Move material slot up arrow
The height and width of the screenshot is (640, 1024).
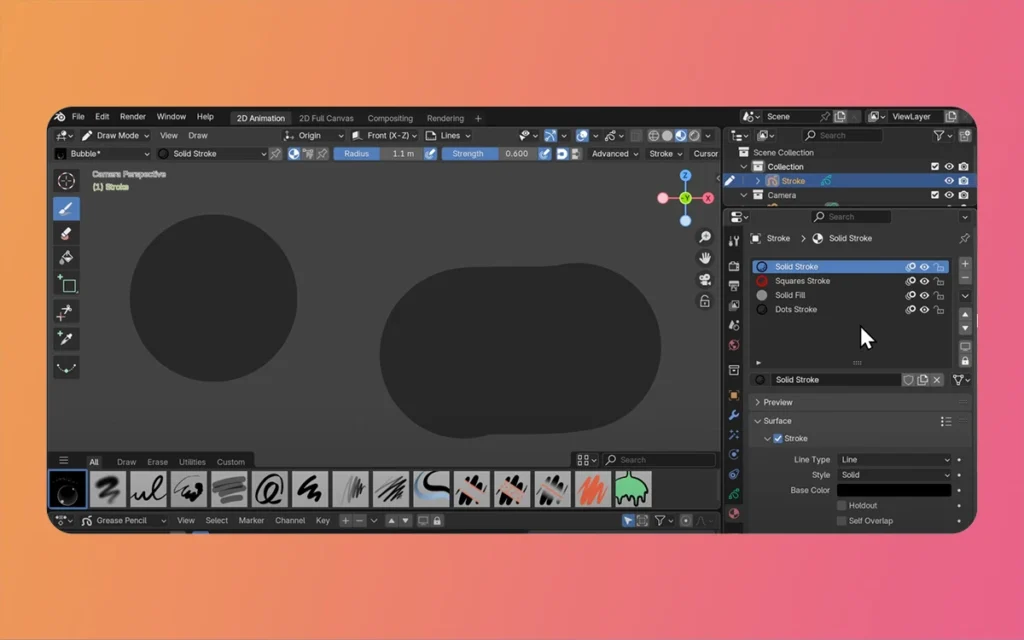pyautogui.click(x=965, y=315)
